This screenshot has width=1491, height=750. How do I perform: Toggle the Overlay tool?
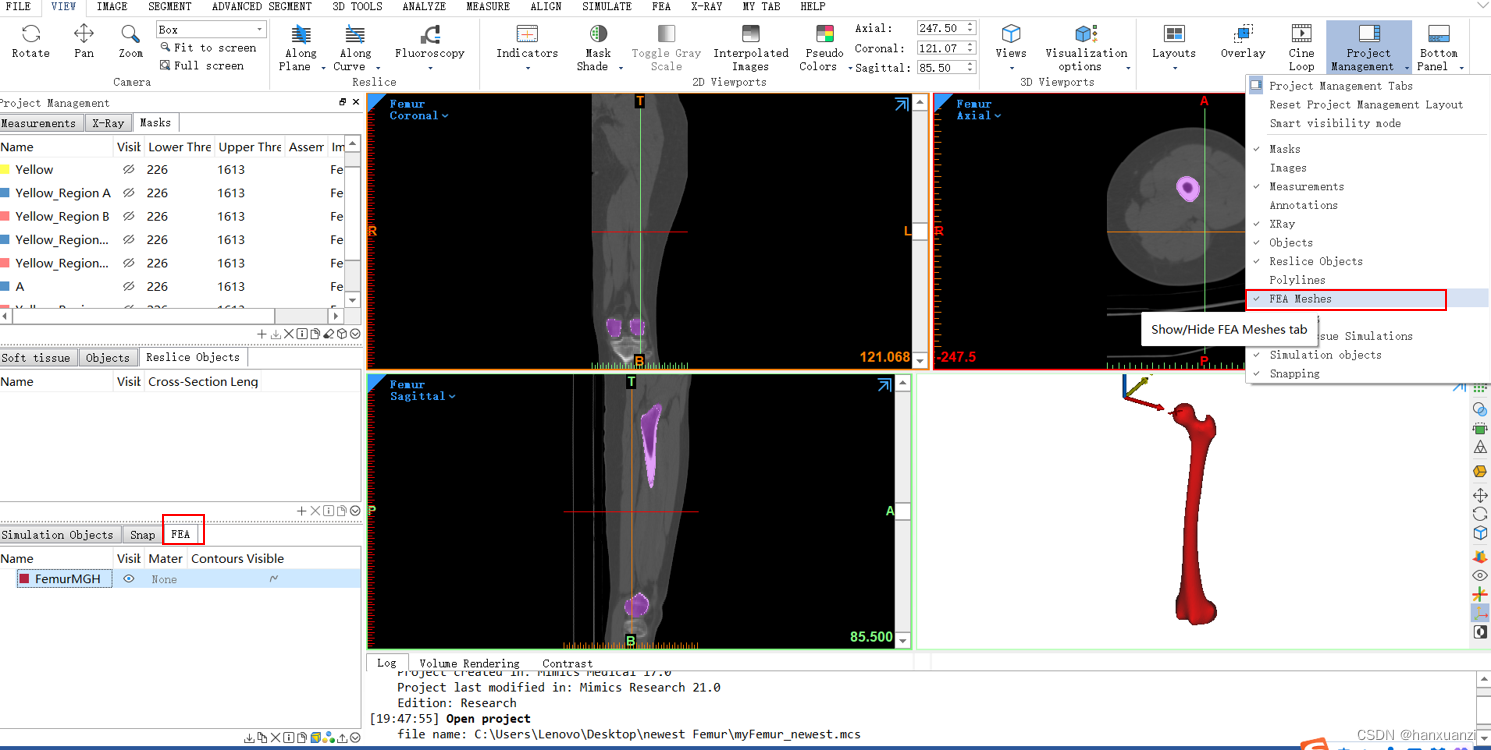click(x=1243, y=42)
